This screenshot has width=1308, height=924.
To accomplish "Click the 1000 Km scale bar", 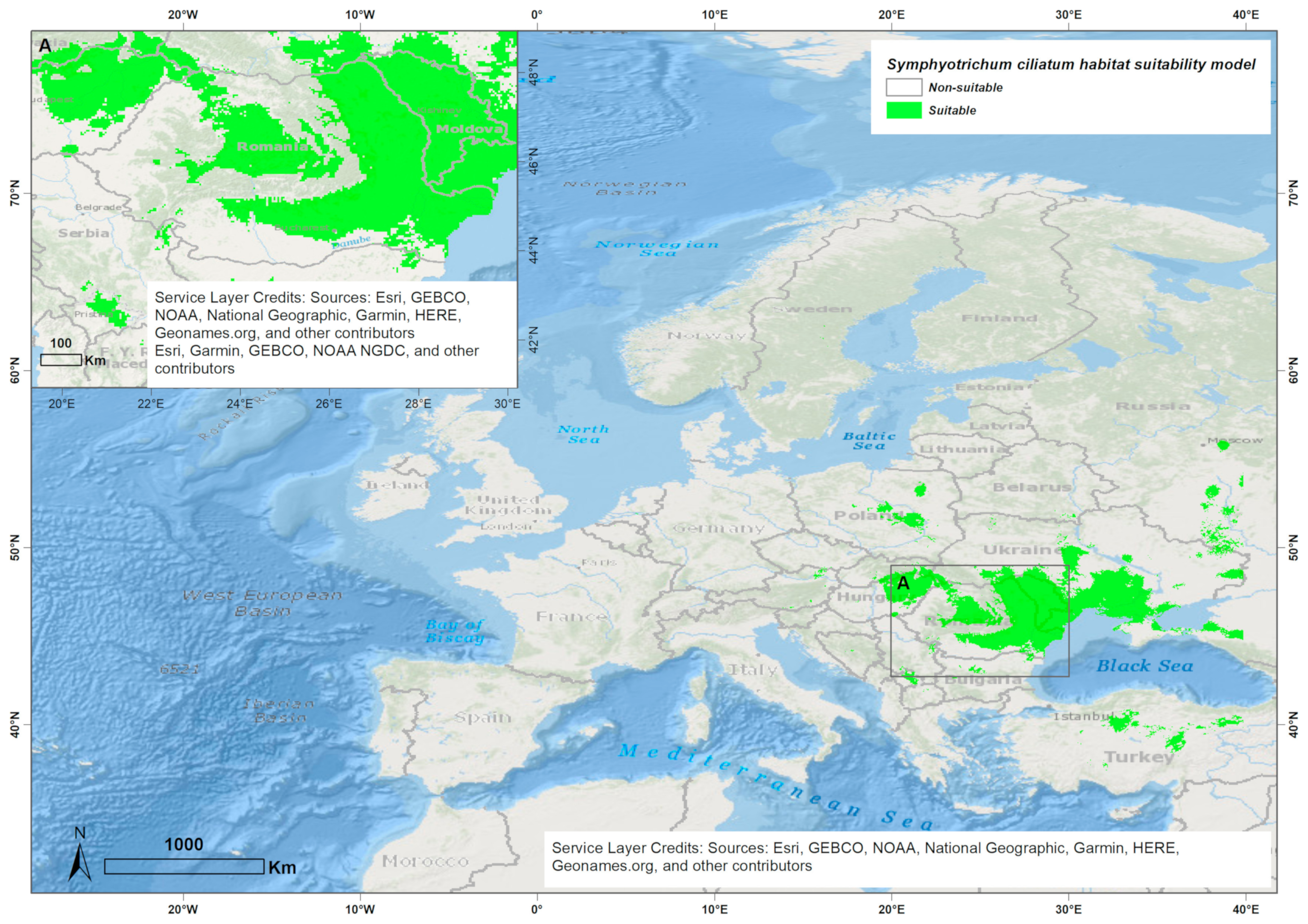I will pos(184,866).
